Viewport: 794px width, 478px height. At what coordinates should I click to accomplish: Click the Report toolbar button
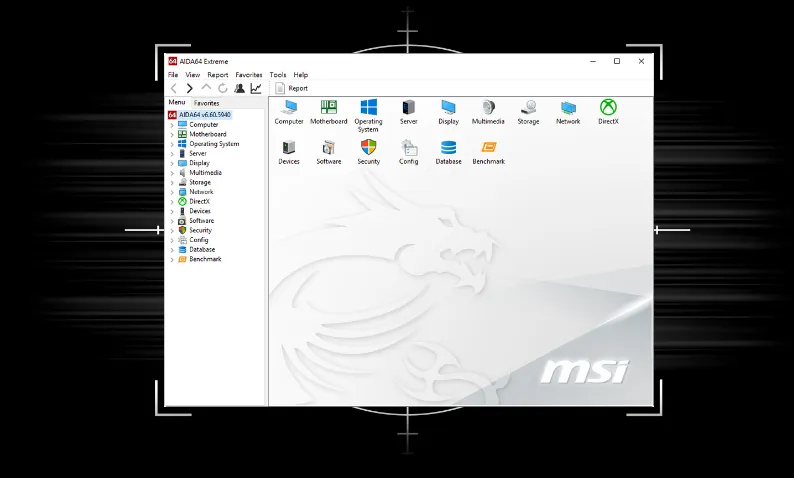292,88
